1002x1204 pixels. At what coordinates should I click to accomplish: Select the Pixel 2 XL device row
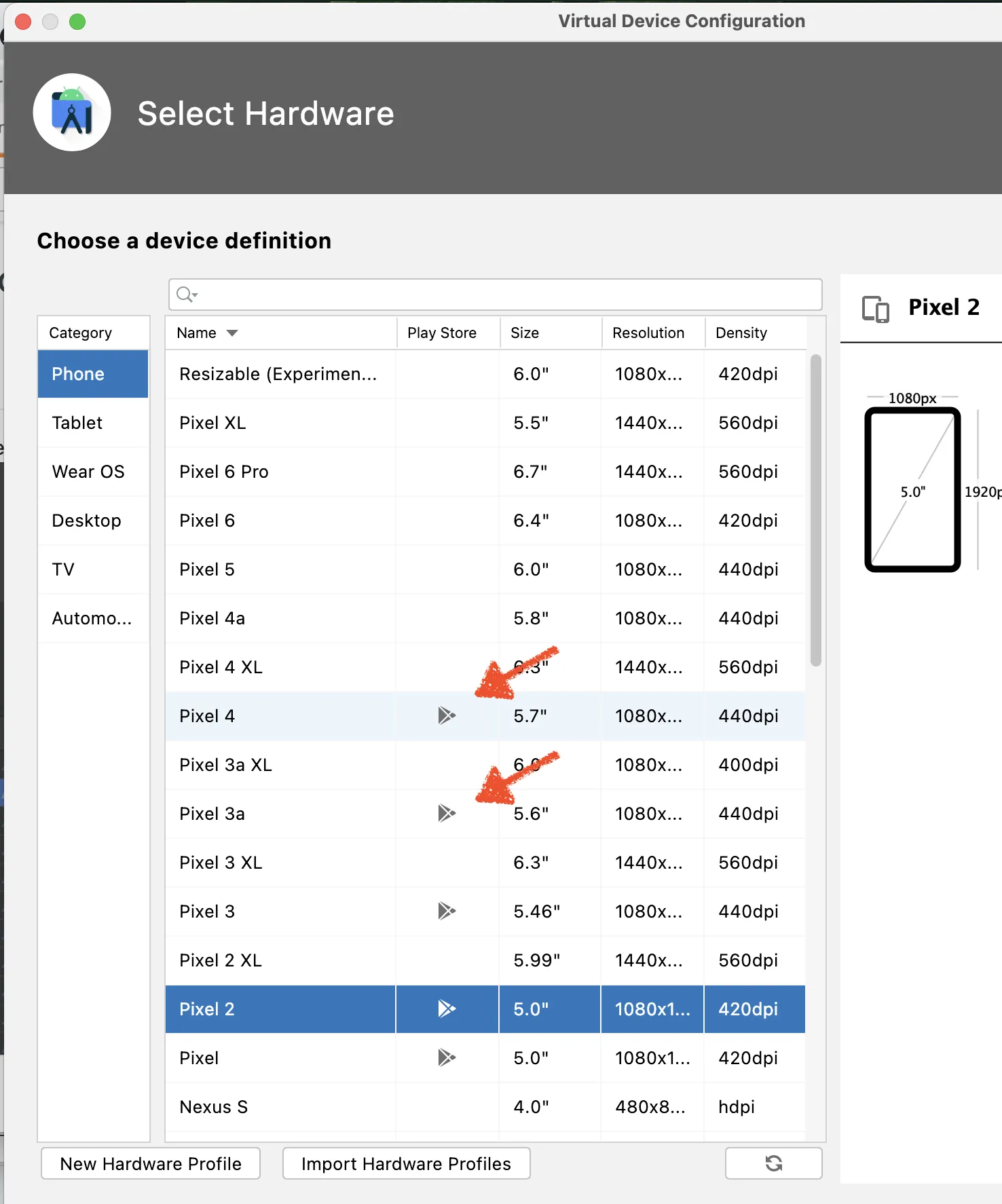[x=485, y=960]
